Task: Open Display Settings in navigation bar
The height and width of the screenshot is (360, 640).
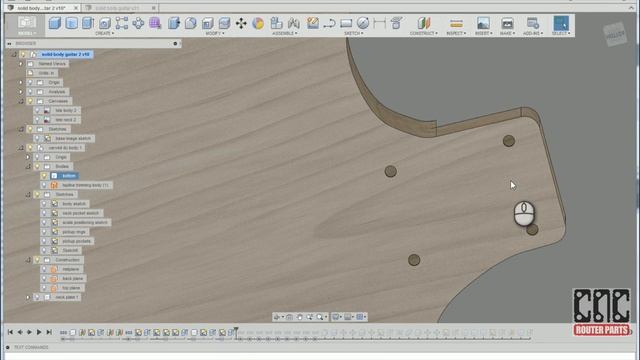Action: point(336,317)
